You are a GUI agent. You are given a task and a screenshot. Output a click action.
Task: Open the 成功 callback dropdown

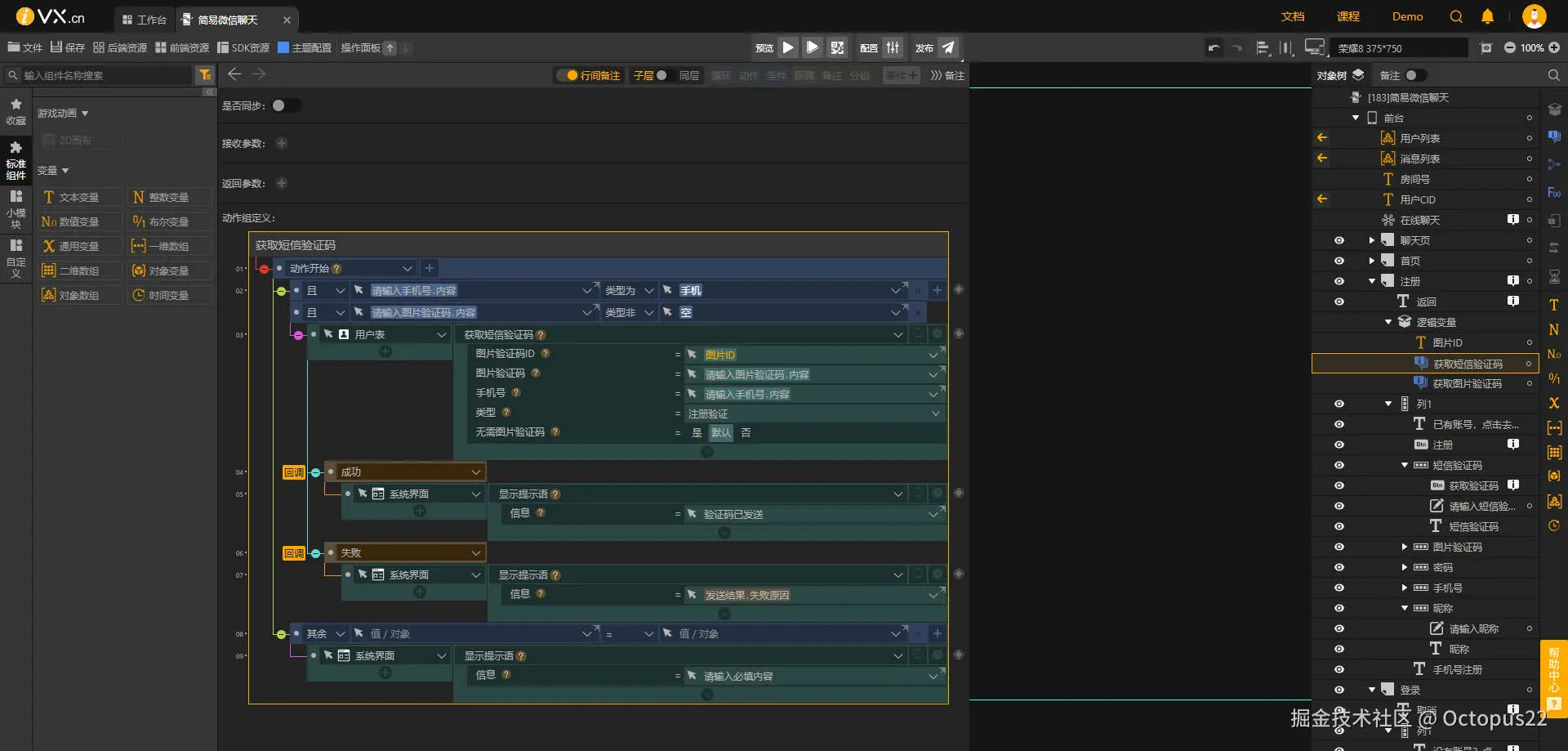(x=475, y=472)
